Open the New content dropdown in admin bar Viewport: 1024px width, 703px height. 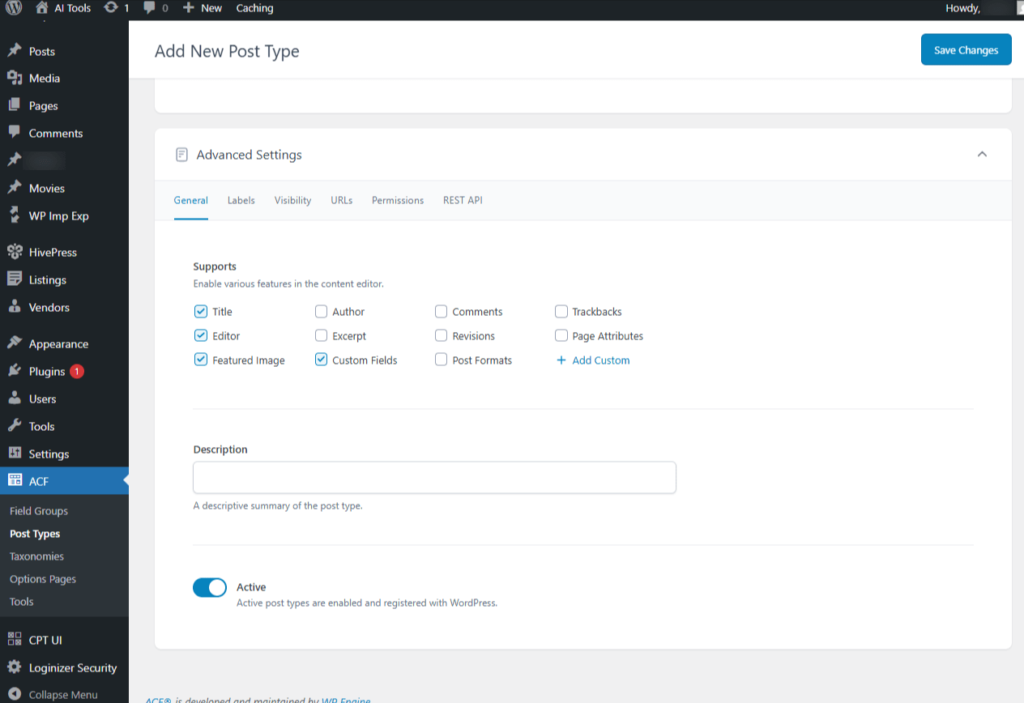[203, 8]
